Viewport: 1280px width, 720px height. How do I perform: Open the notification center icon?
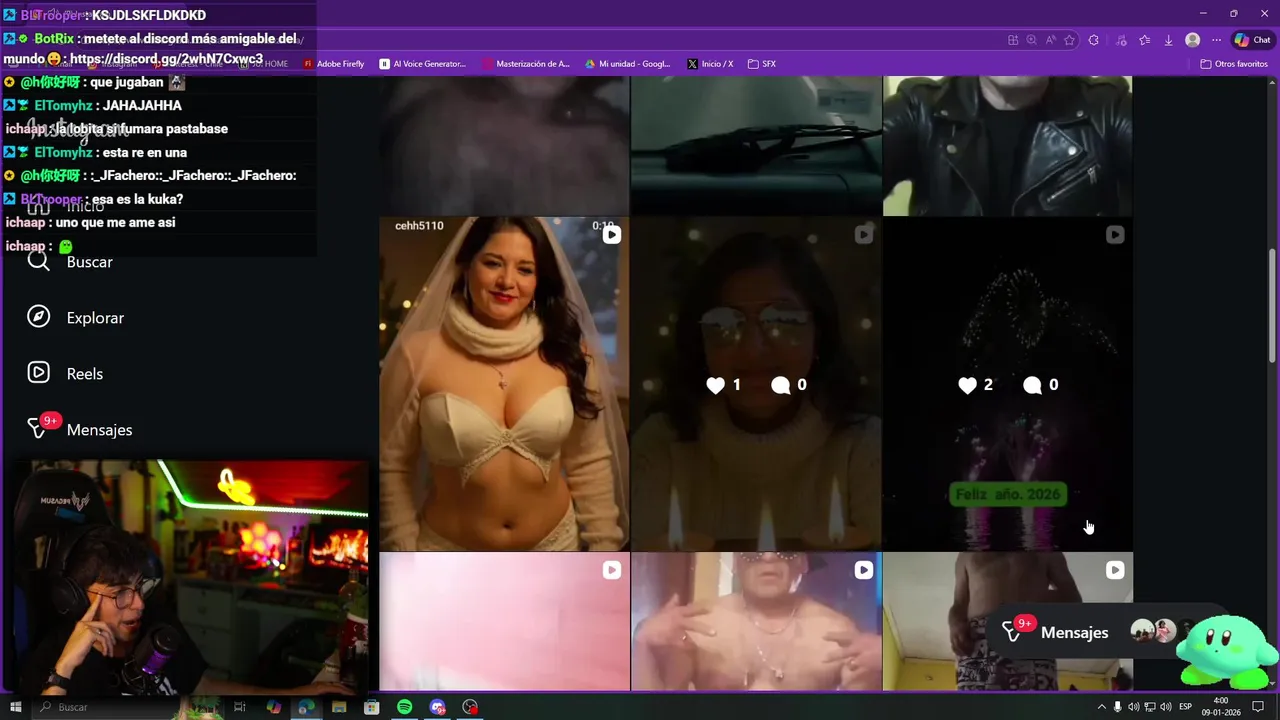click(1258, 707)
